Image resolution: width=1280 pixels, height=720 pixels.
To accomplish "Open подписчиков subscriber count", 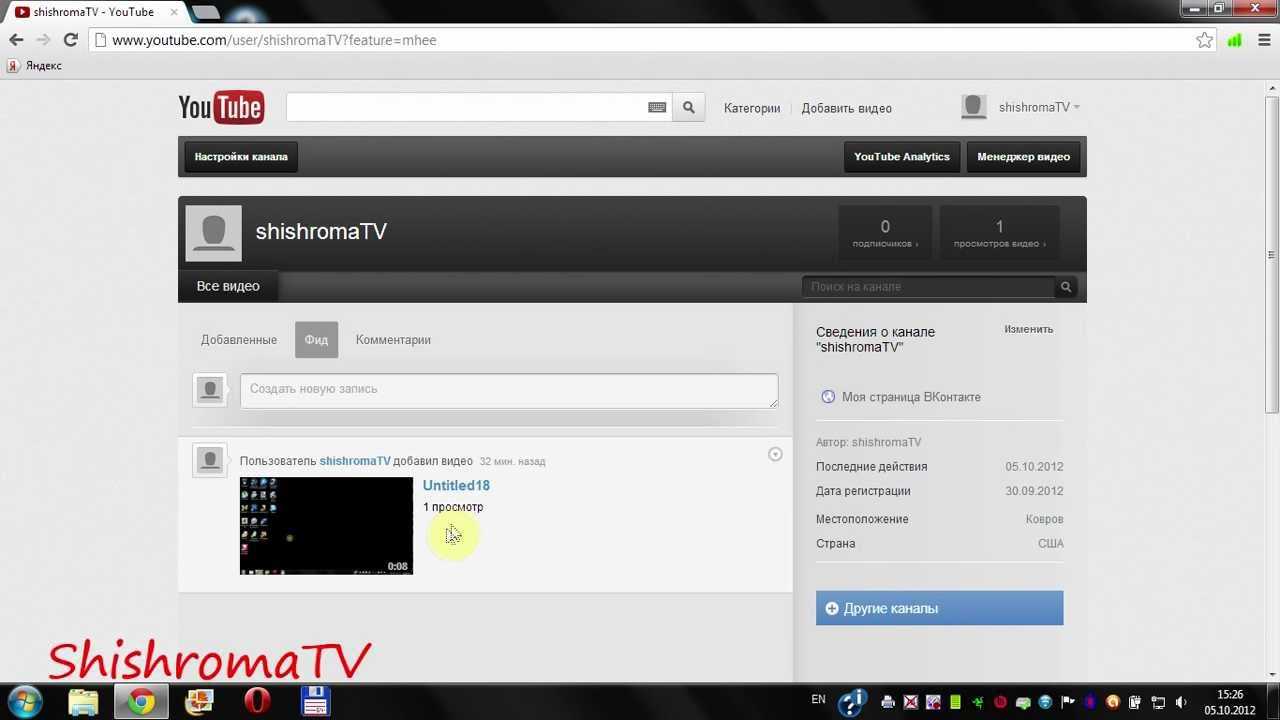I will coord(885,233).
